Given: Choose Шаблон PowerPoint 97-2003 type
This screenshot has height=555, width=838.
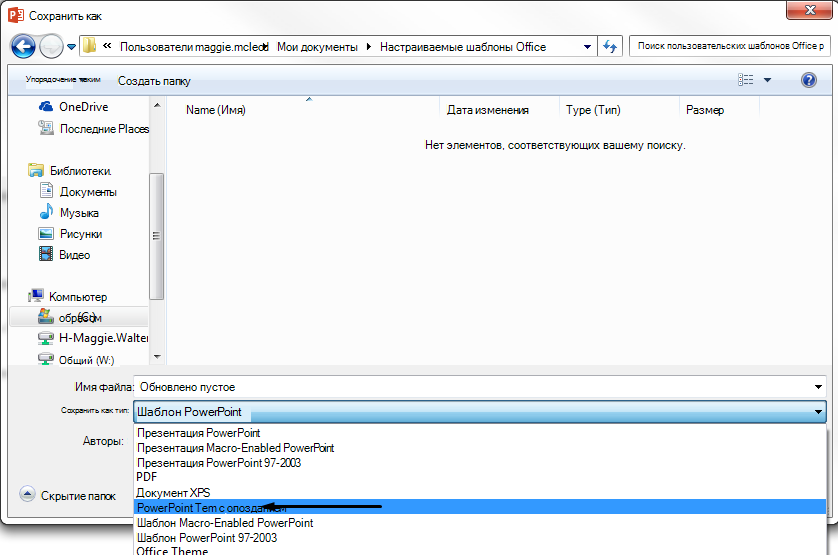Looking at the screenshot, I should click(480, 538).
